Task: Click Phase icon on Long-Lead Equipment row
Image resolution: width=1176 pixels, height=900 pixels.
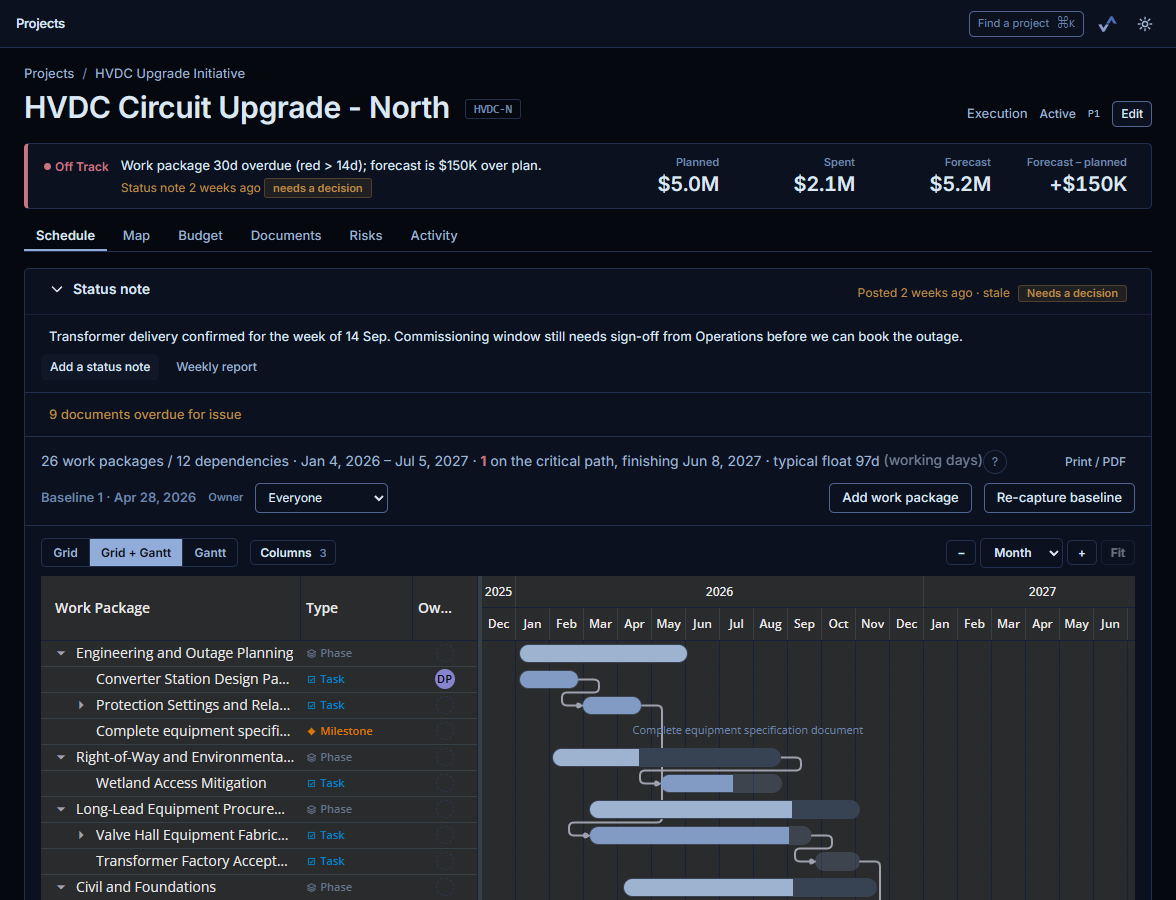Action: [311, 809]
